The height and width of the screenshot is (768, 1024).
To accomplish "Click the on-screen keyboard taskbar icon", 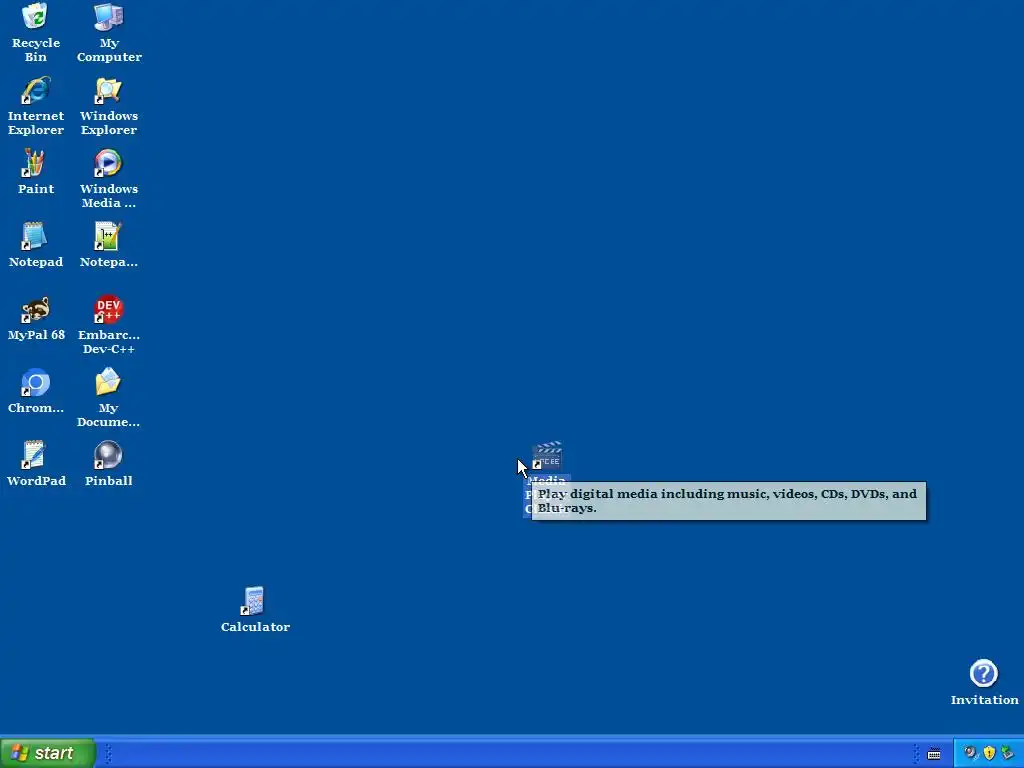I will tap(934, 754).
